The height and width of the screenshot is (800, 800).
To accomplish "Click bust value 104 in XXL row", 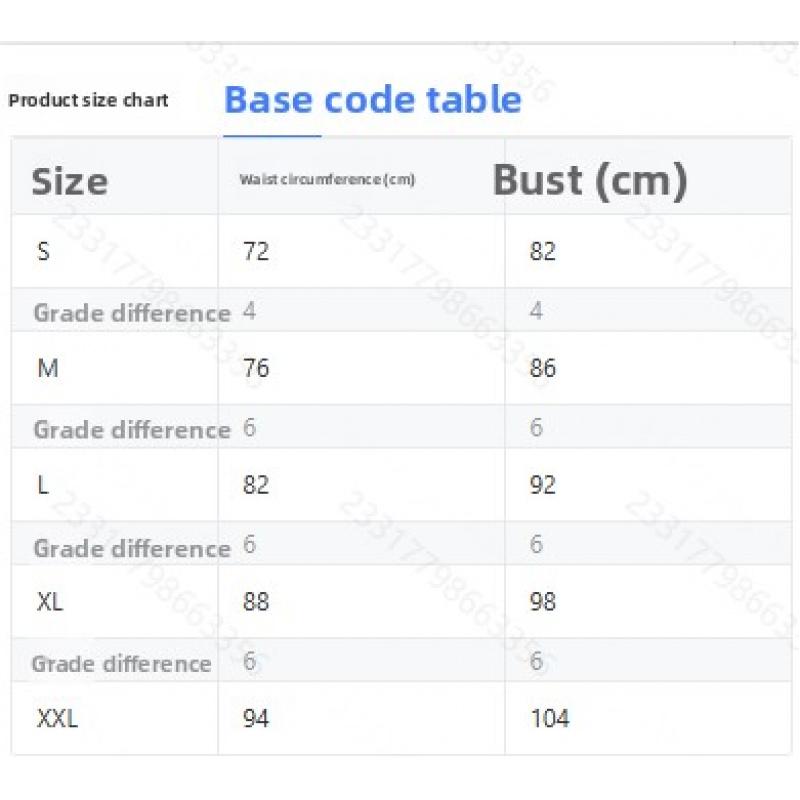I will 549,718.
